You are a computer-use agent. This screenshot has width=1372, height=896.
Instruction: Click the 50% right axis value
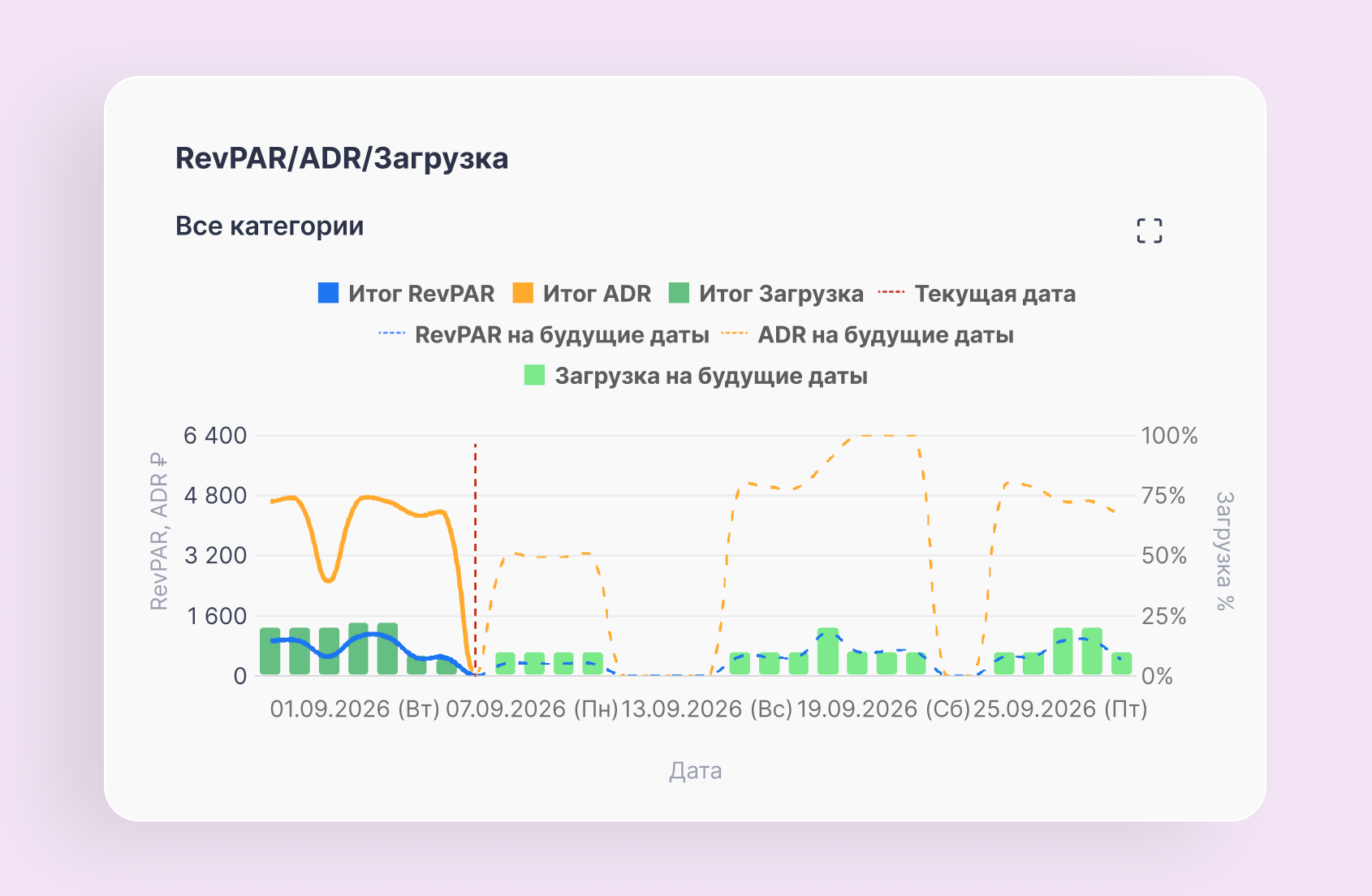[1164, 556]
